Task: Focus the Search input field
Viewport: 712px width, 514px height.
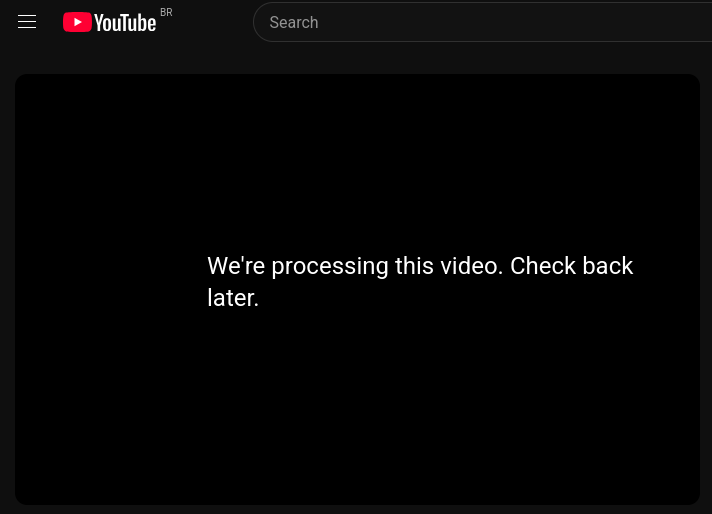Action: (482, 22)
